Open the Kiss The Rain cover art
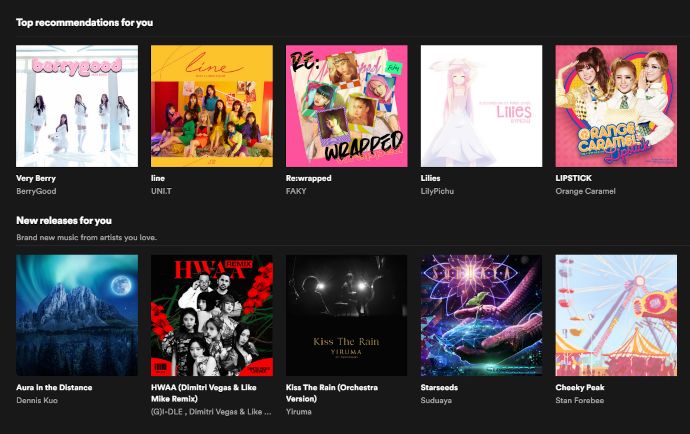The height and width of the screenshot is (434, 690). pos(347,315)
